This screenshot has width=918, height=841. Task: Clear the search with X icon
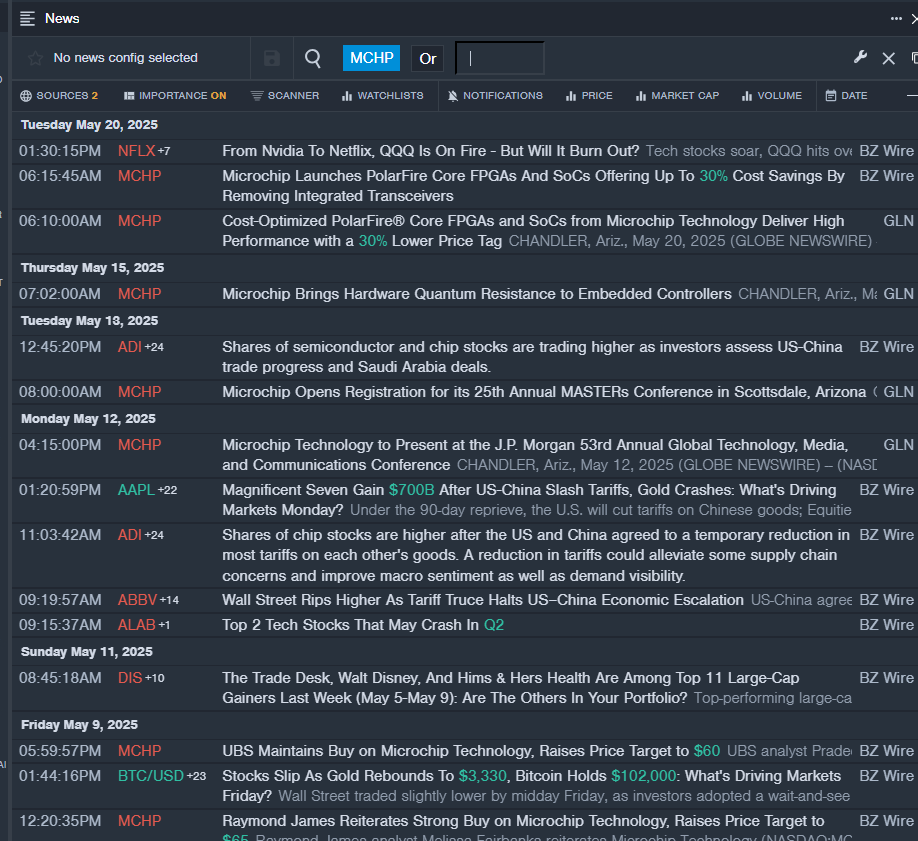pos(888,58)
